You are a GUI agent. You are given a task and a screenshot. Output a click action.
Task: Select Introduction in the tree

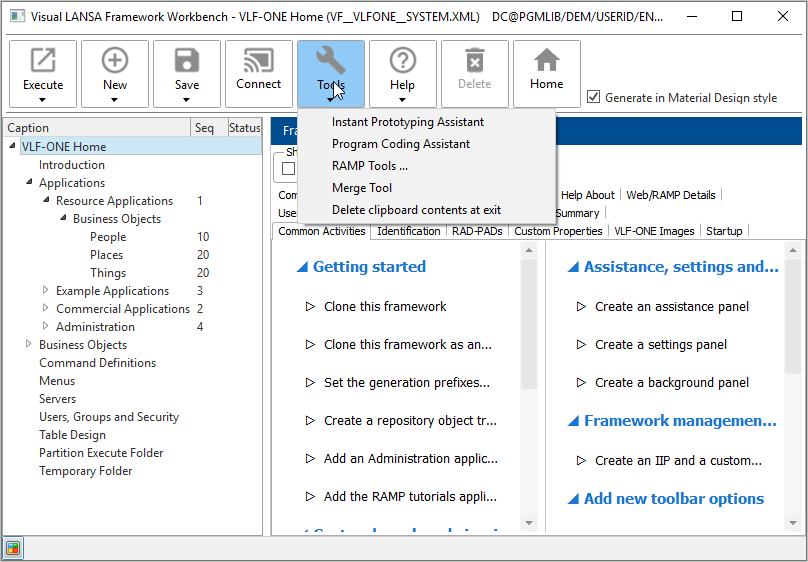pyautogui.click(x=72, y=165)
